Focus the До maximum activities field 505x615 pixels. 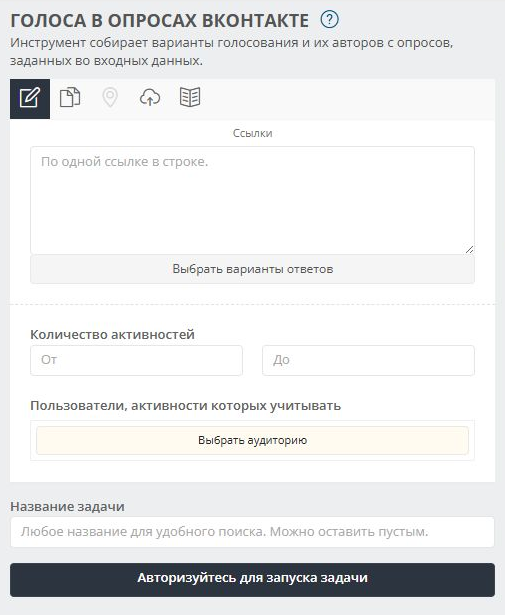point(368,360)
